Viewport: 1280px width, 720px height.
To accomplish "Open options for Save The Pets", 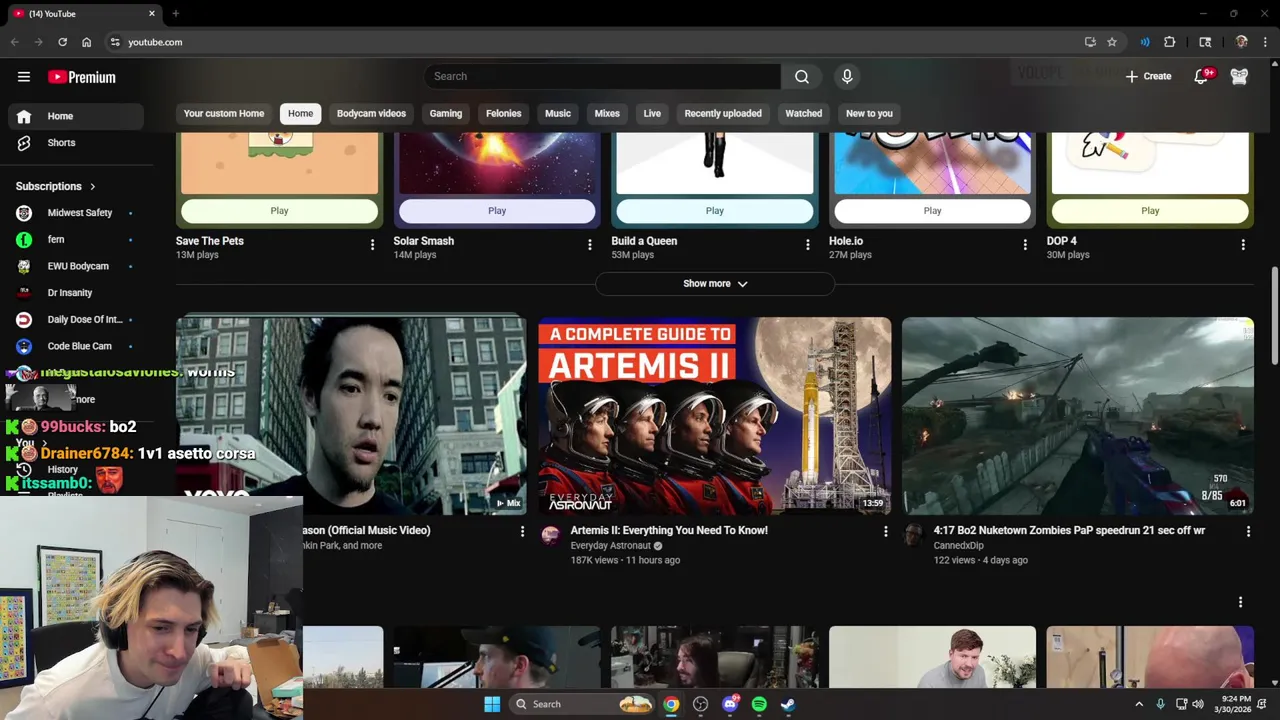I will coord(372,245).
